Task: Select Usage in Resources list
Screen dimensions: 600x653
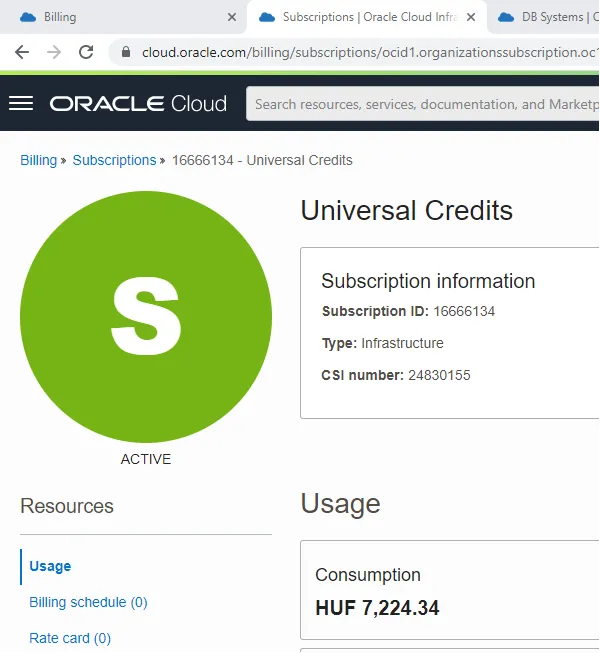Action: click(50, 566)
